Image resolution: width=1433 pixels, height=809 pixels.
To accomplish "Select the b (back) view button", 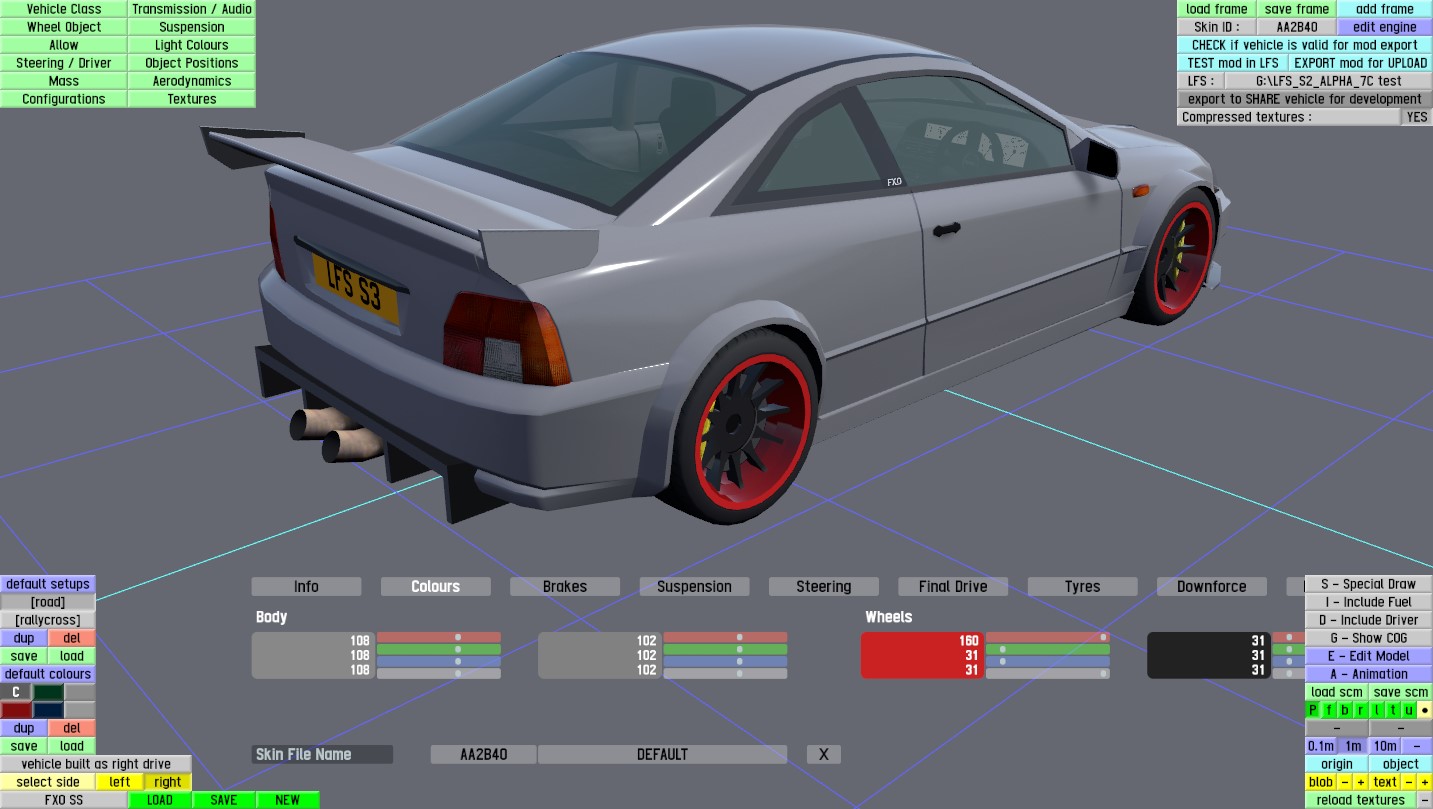I will (x=1345, y=710).
